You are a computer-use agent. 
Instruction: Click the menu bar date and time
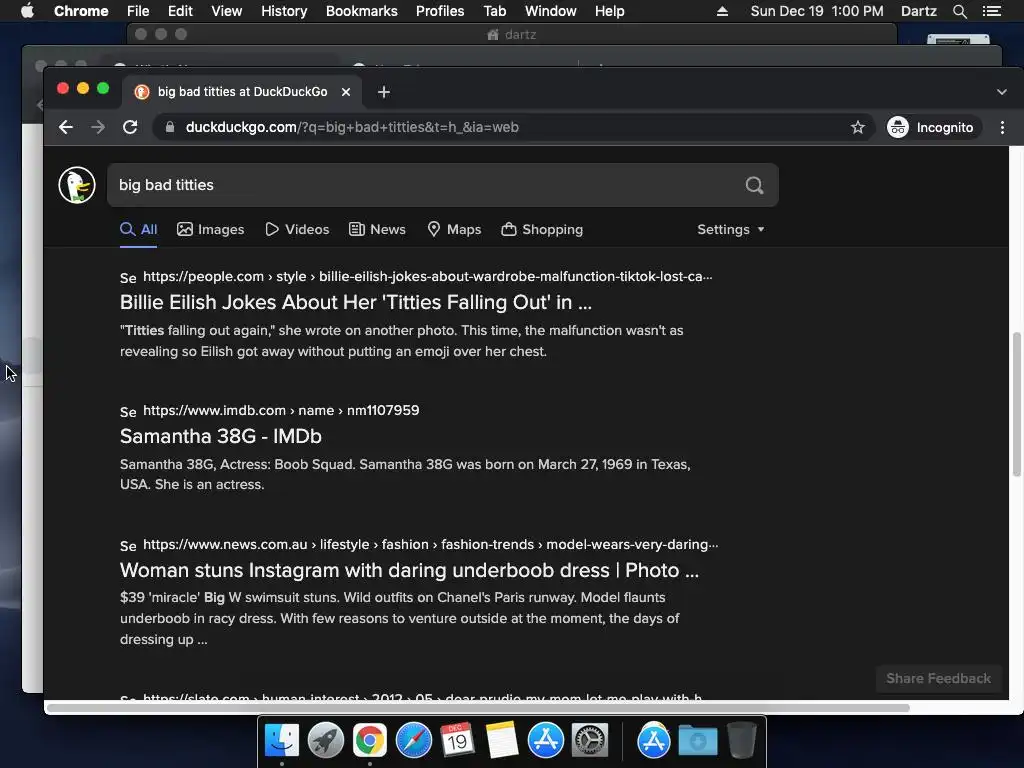tap(817, 11)
